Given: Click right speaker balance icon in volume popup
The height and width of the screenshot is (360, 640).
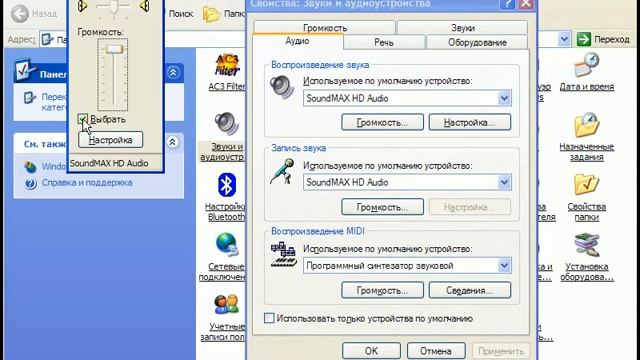Looking at the screenshot, I should [x=144, y=6].
